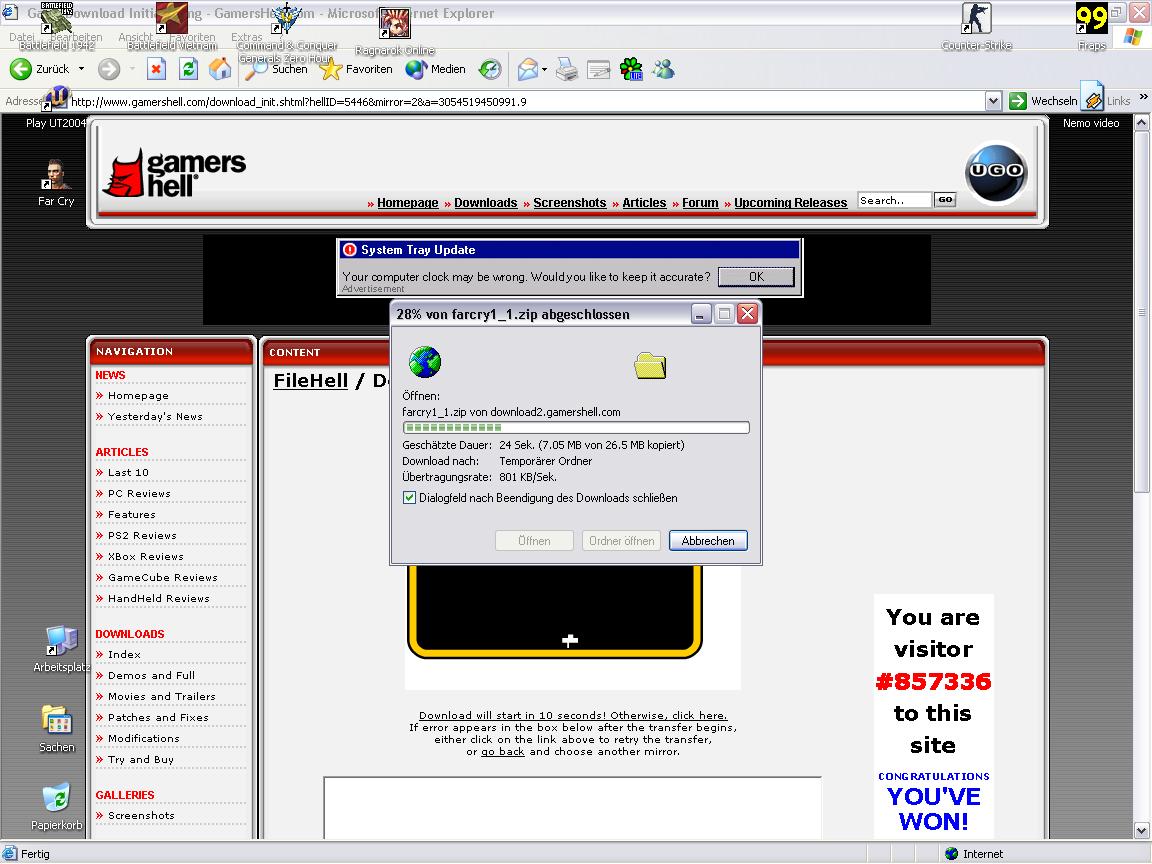This screenshot has width=1152, height=864.
Task: Click the GO search button
Action: (x=945, y=199)
